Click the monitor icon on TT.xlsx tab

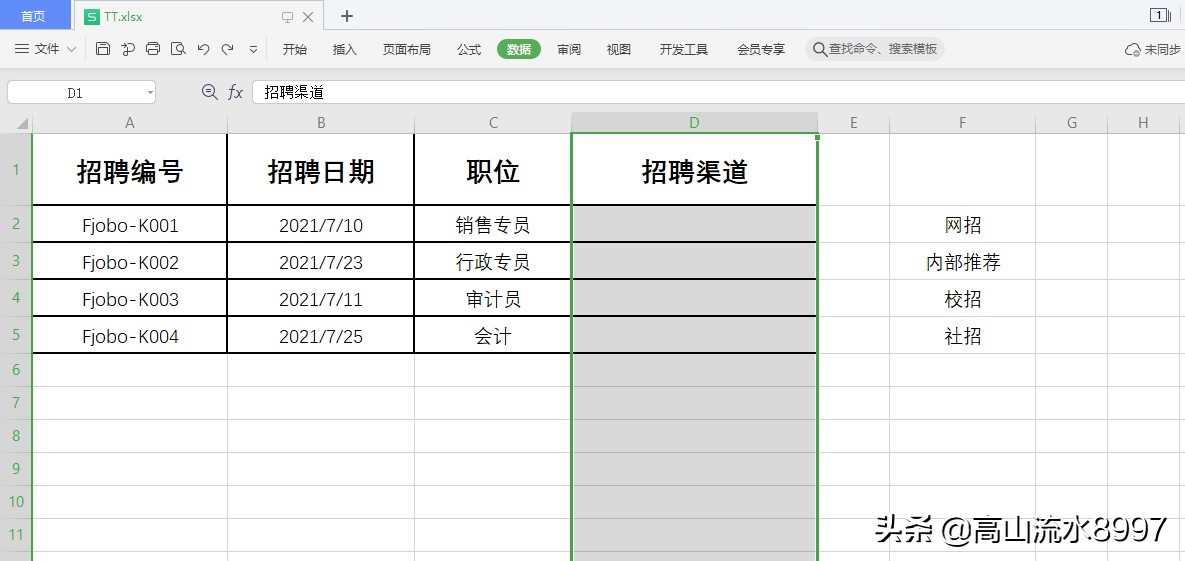coord(287,17)
